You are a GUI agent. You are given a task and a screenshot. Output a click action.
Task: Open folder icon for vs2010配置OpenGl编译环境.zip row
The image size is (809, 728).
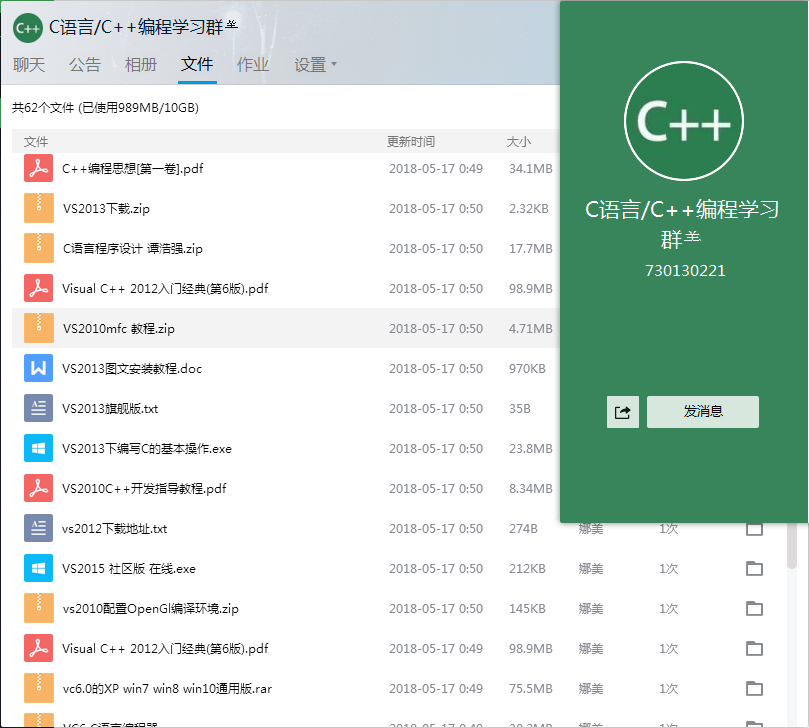tap(754, 608)
